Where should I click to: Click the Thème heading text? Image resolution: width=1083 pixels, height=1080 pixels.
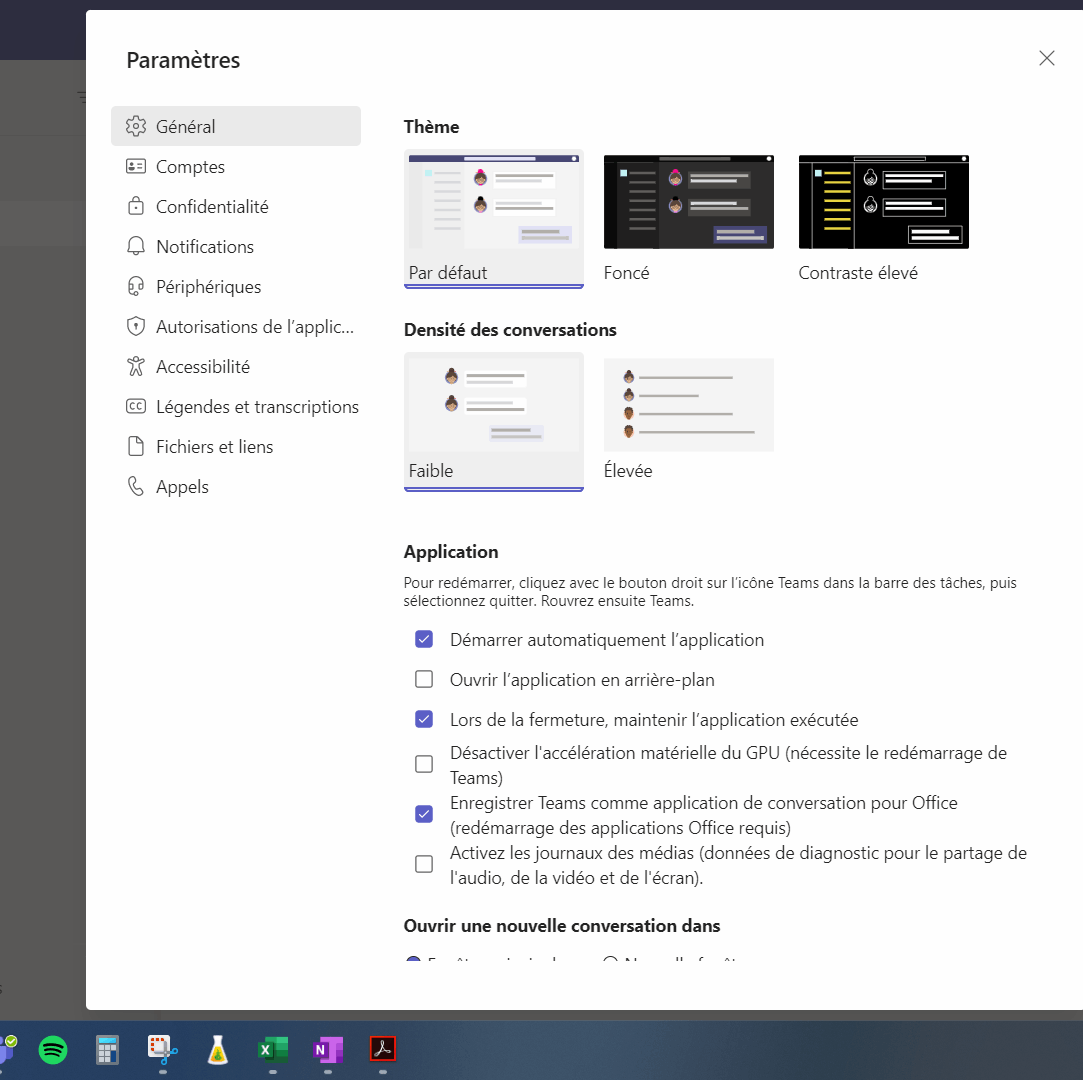431,127
